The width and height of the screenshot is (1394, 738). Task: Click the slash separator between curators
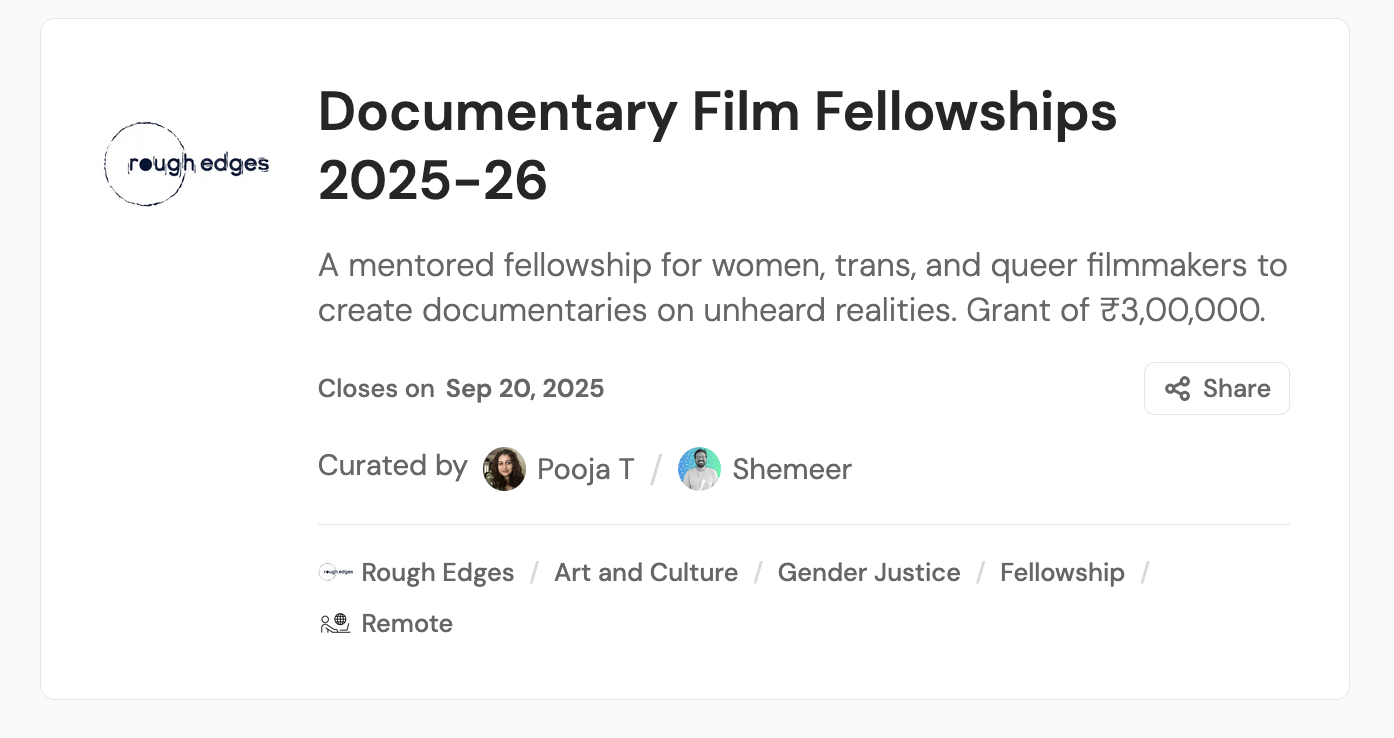pos(656,469)
